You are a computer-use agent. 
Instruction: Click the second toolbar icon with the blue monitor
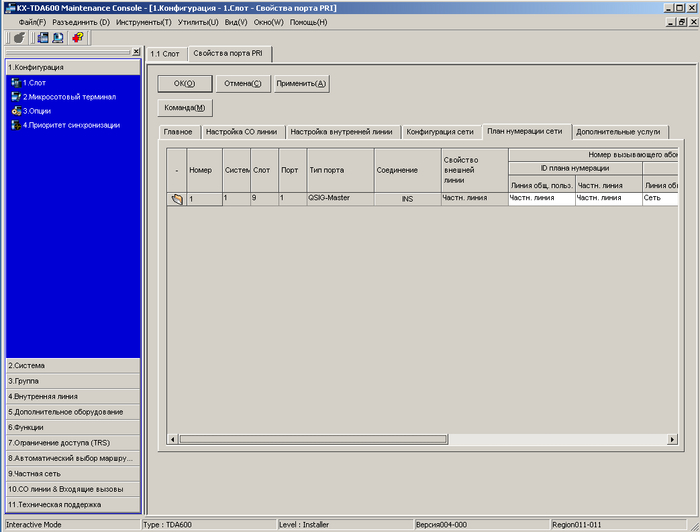[x=43, y=37]
